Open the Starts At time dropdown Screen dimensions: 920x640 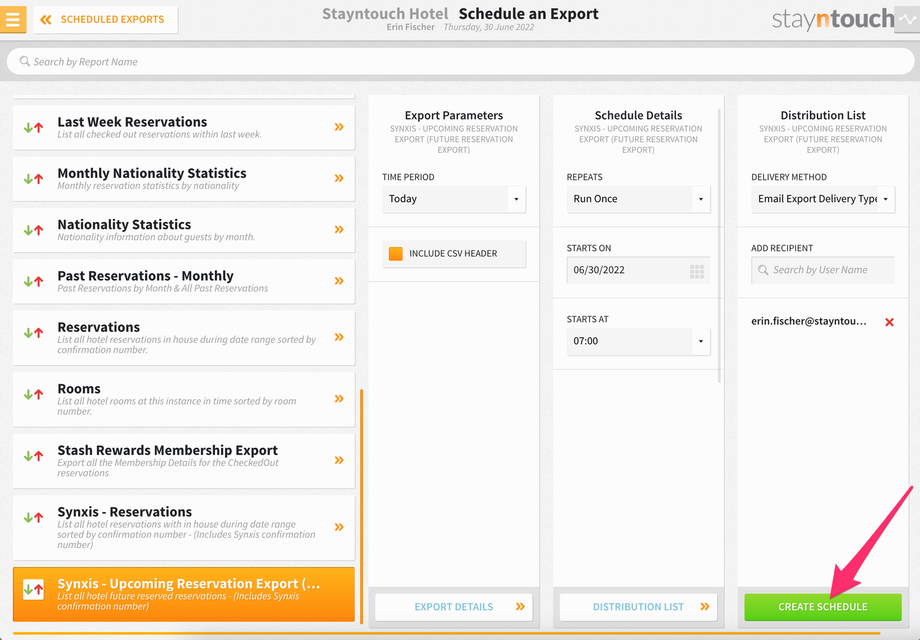[x=638, y=341]
